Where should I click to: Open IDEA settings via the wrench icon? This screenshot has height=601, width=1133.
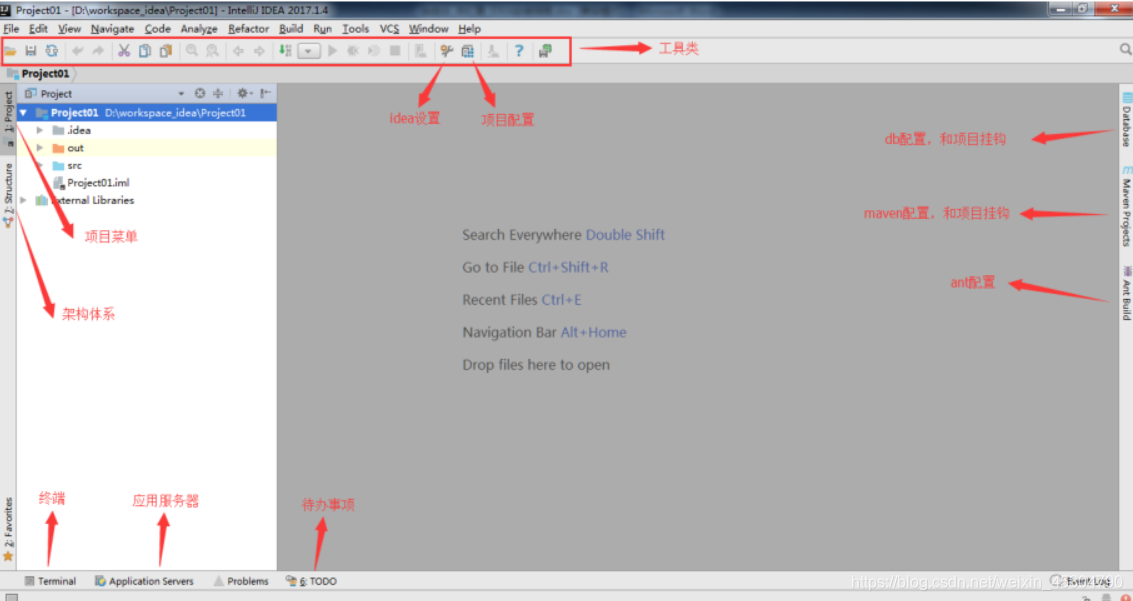coord(447,51)
